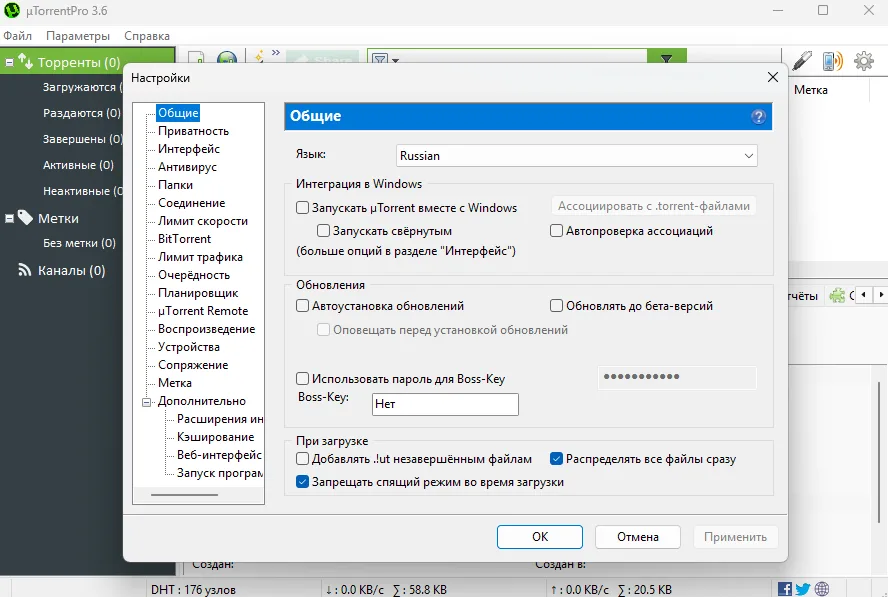Viewport: 888px width, 597px height.
Task: Click the Twitter icon in the status bar
Action: [x=801, y=589]
